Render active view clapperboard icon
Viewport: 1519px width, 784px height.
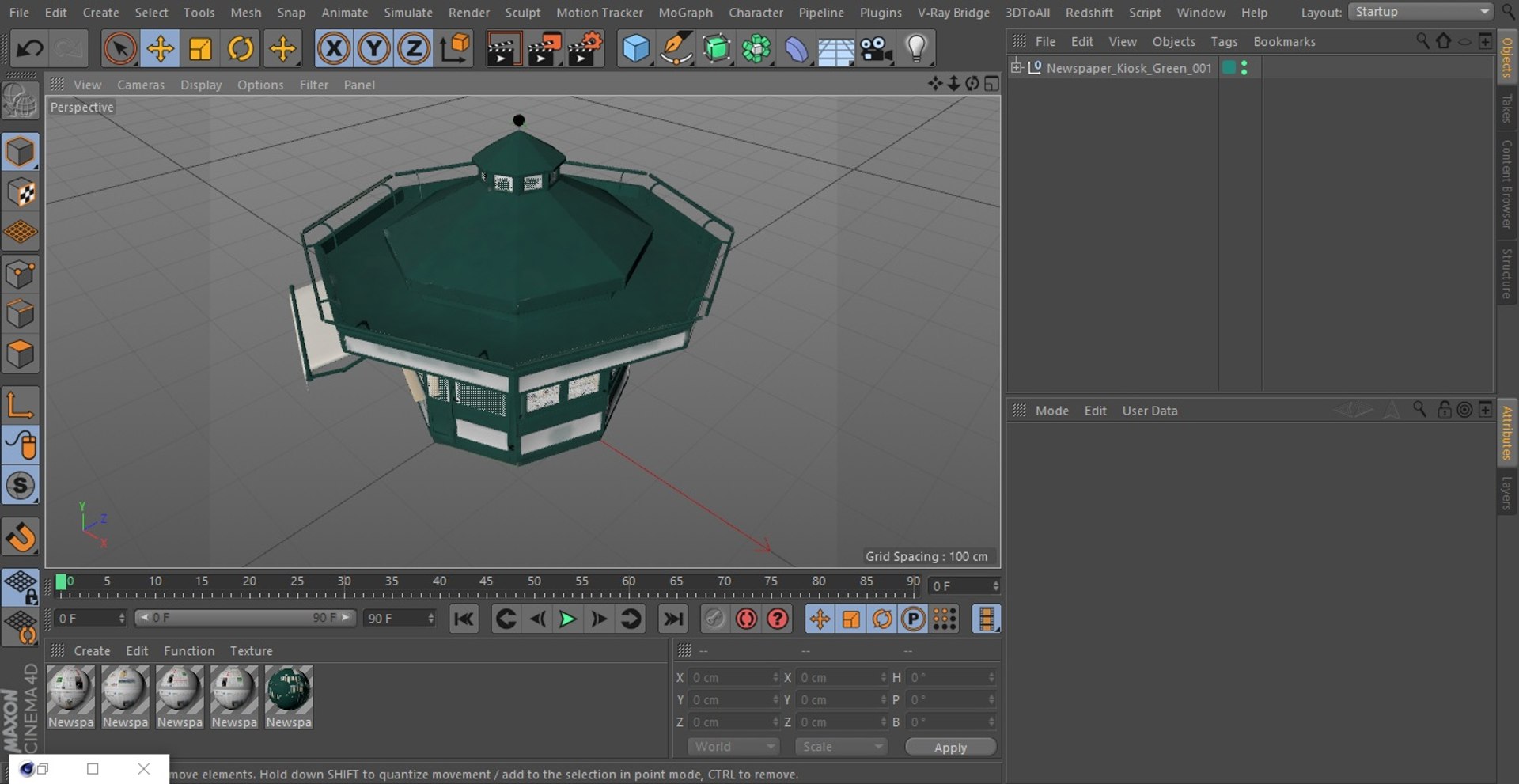coord(503,49)
